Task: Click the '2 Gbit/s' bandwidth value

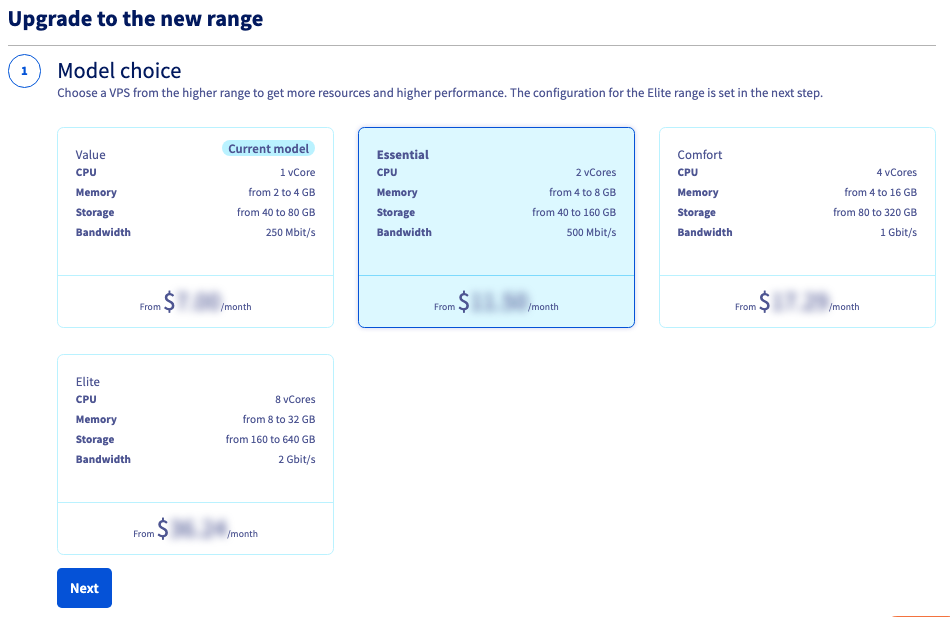Action: click(x=297, y=459)
